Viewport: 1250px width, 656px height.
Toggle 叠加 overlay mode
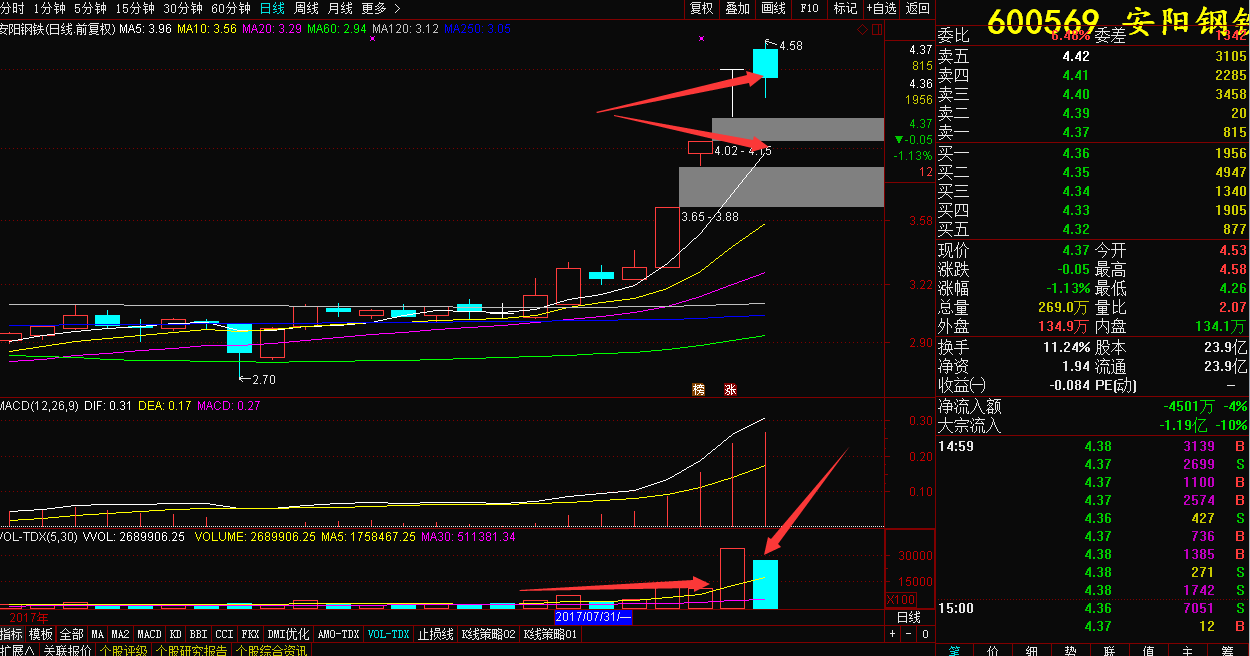[x=737, y=8]
